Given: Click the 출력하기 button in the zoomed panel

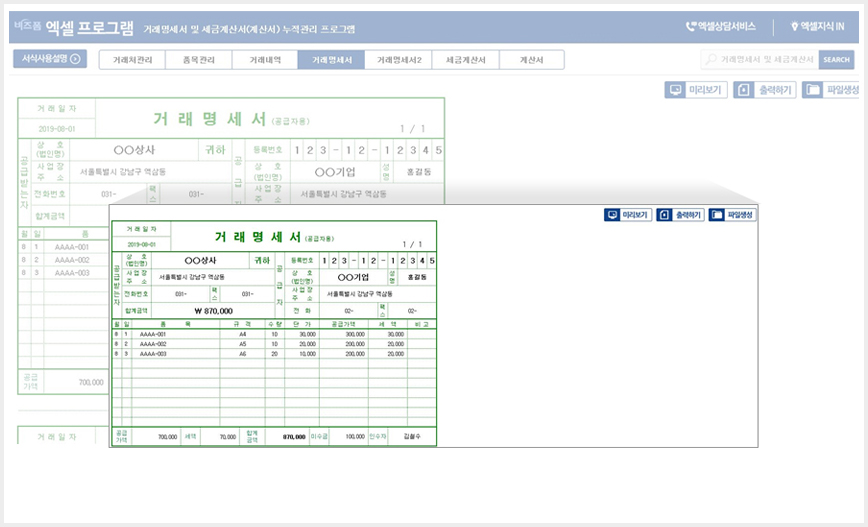Looking at the screenshot, I should [680, 215].
